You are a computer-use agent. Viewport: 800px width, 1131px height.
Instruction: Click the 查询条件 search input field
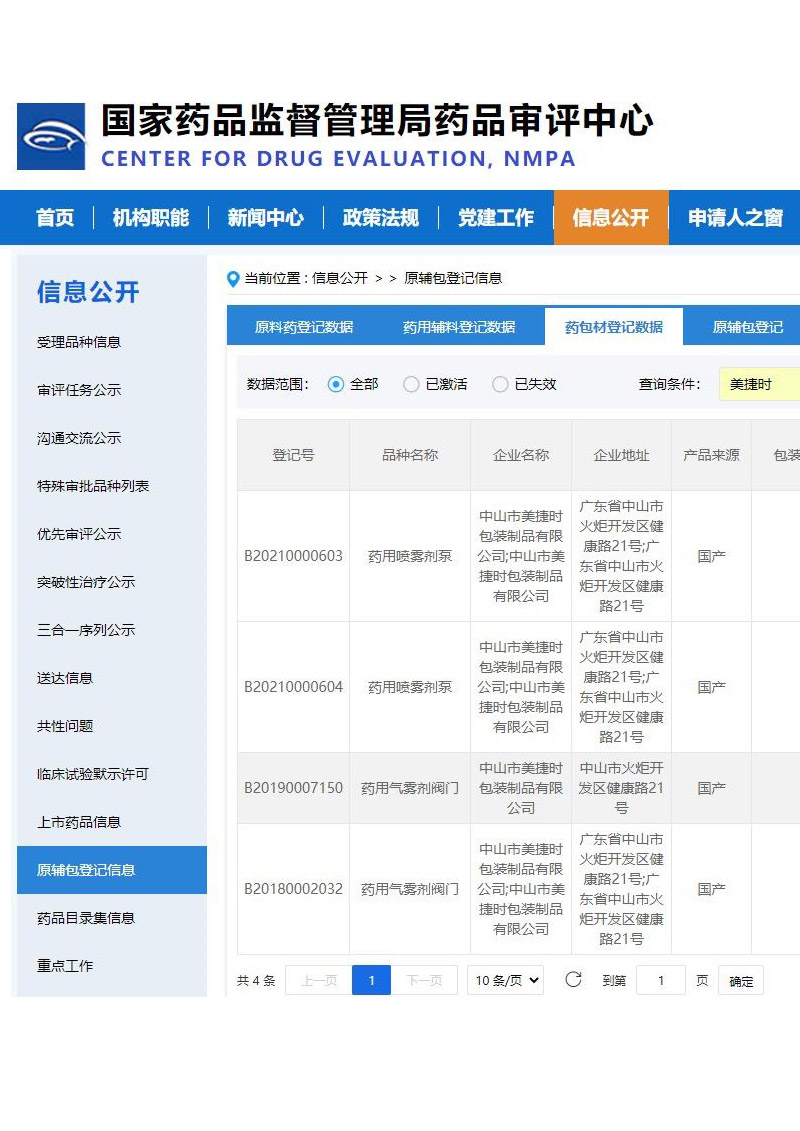pyautogui.click(x=759, y=384)
